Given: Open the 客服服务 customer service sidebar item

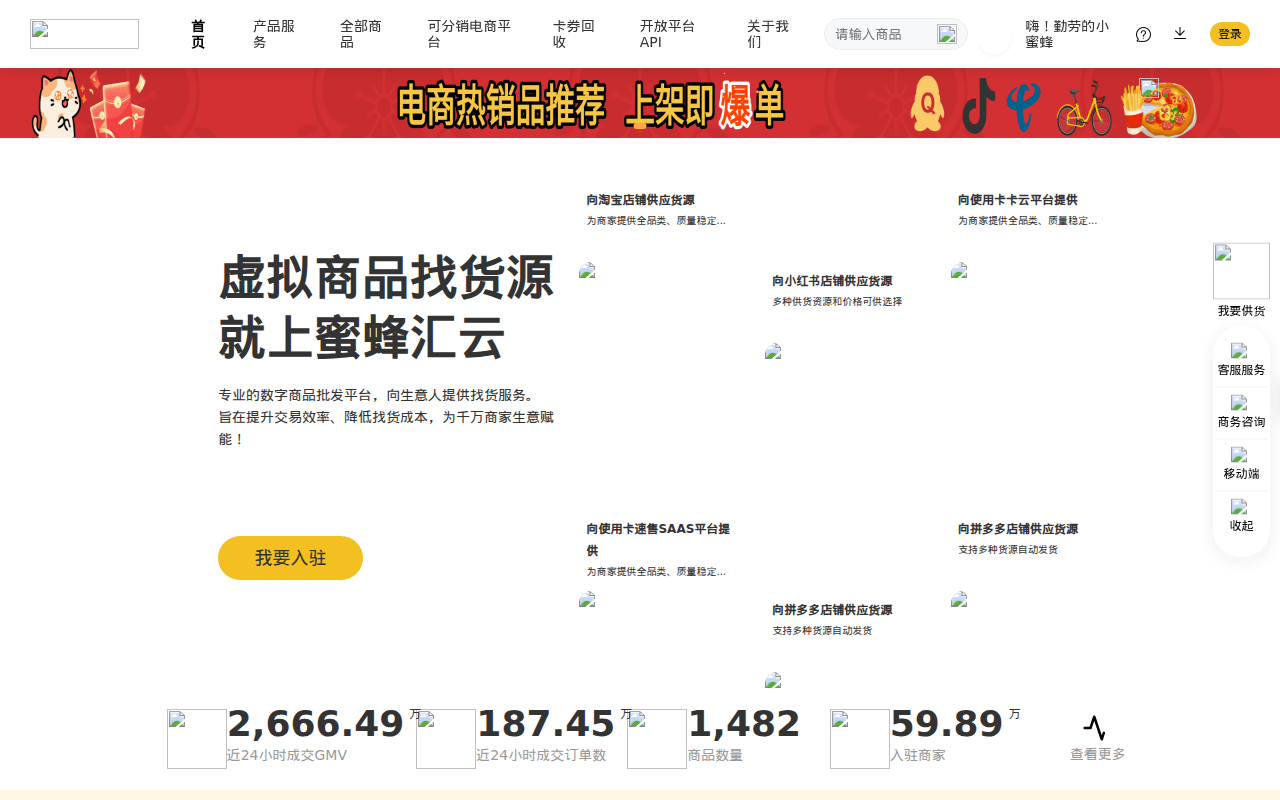Looking at the screenshot, I should [1240, 359].
